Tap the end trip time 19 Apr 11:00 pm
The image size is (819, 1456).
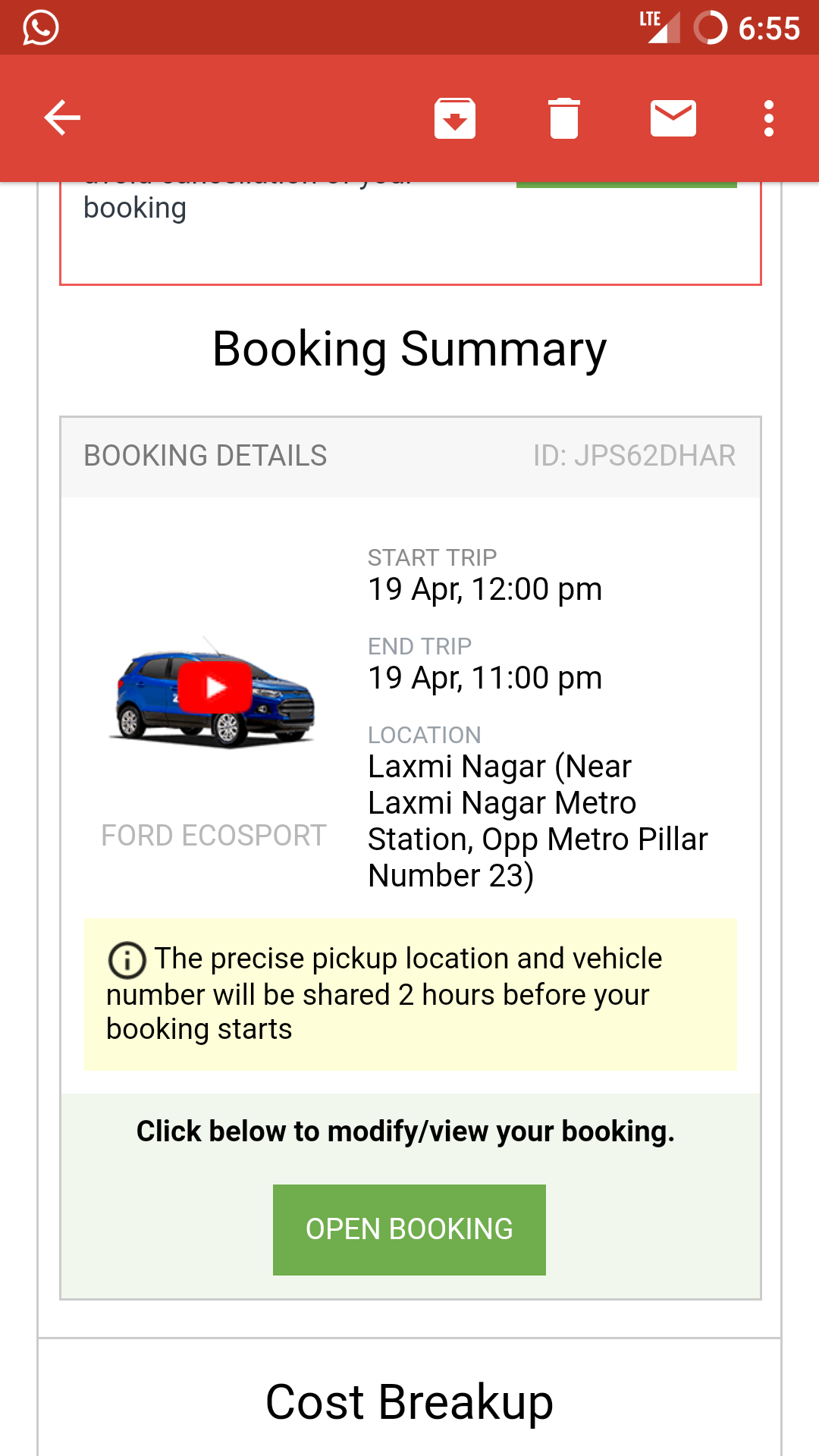485,678
